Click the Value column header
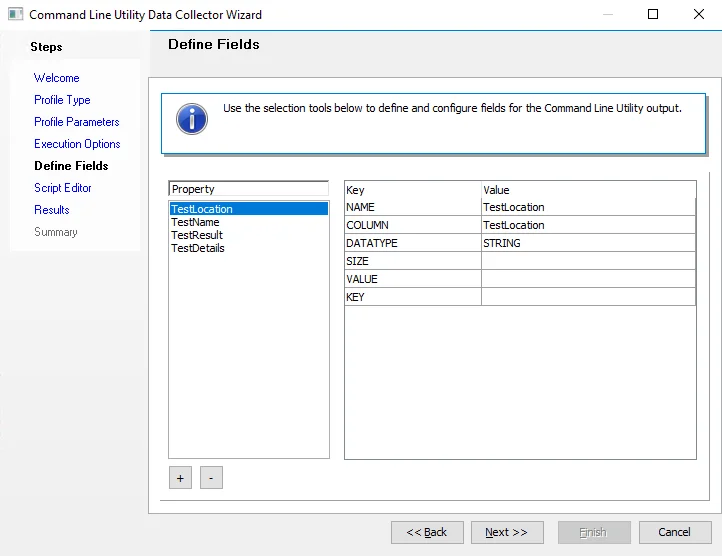Image resolution: width=722 pixels, height=556 pixels. coord(588,190)
